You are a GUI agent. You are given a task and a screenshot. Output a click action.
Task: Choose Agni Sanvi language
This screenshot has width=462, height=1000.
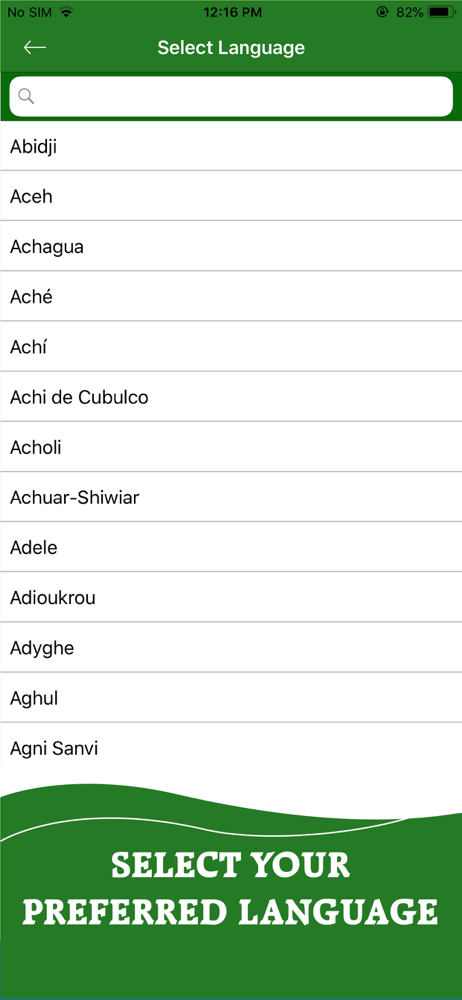[x=231, y=745]
